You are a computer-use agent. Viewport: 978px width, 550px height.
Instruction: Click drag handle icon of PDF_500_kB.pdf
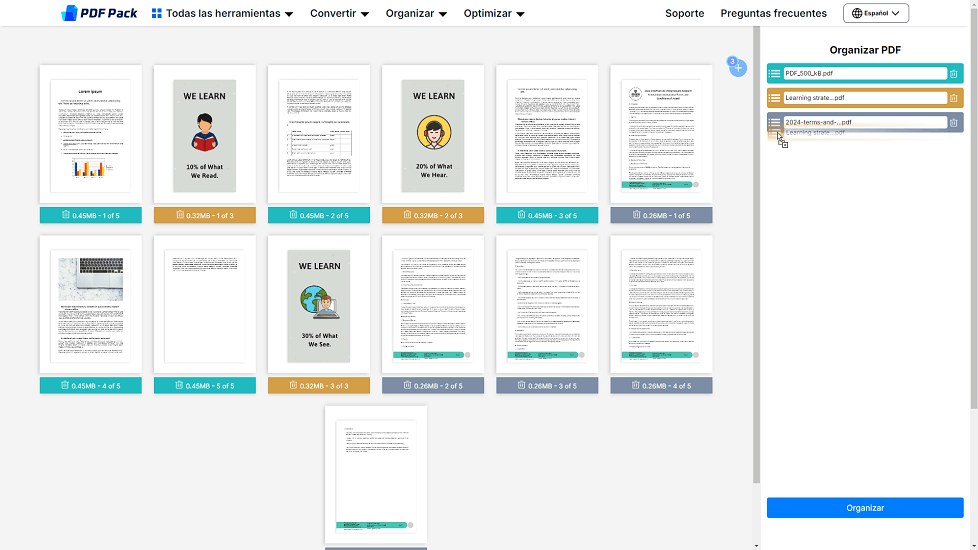point(775,73)
